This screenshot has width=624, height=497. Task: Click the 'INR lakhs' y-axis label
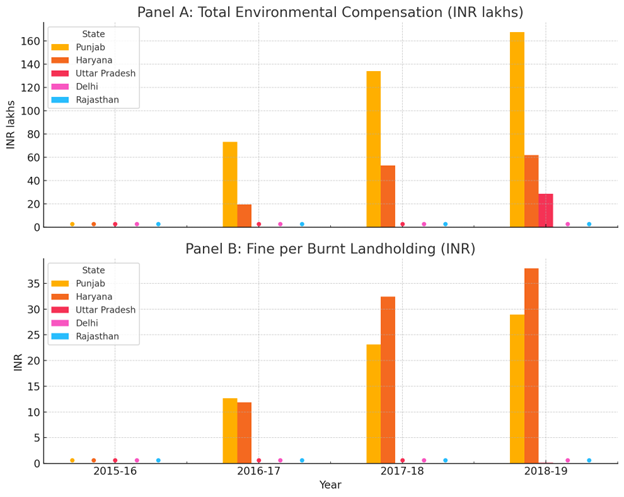pos(12,125)
